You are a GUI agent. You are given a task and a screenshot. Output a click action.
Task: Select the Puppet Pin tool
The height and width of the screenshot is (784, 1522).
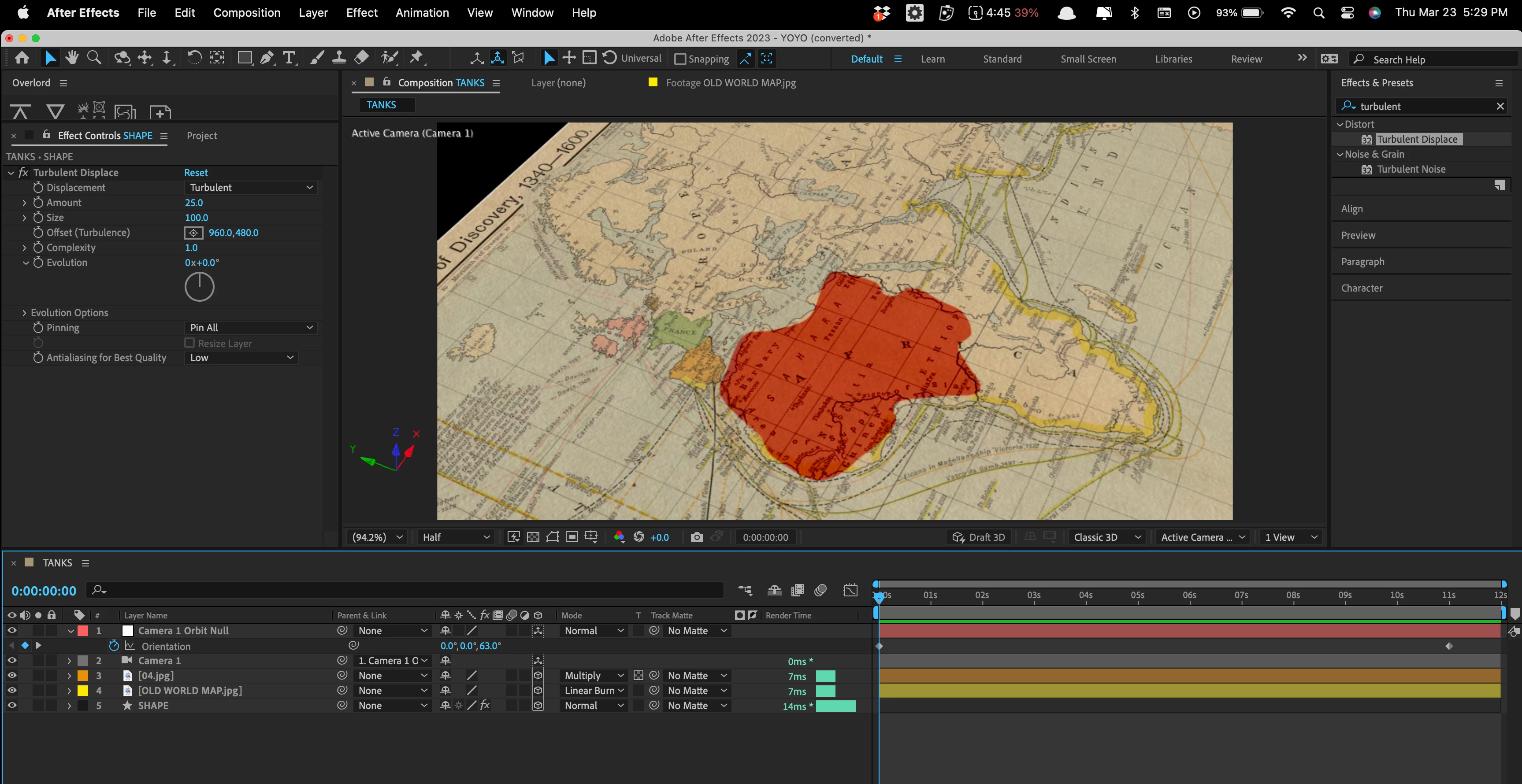click(x=416, y=58)
